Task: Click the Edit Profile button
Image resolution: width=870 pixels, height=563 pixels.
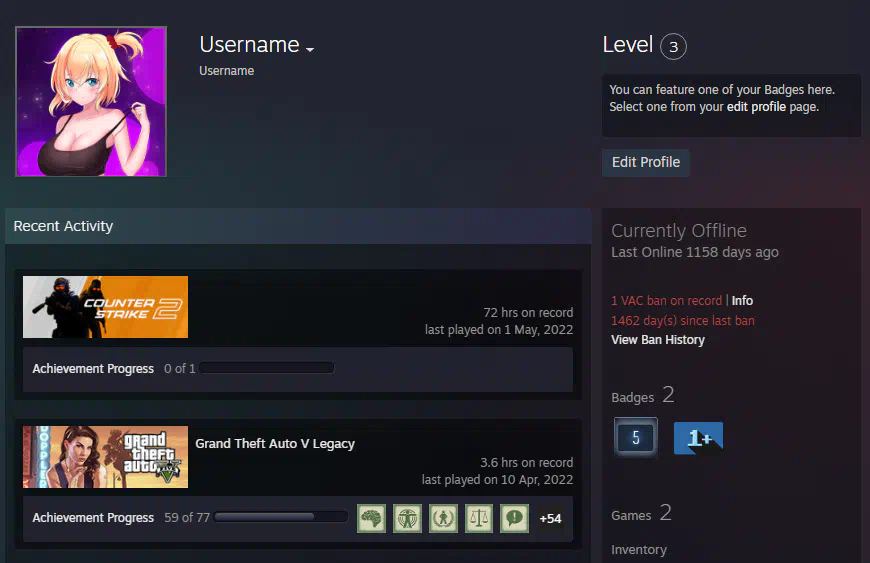Action: click(x=645, y=162)
